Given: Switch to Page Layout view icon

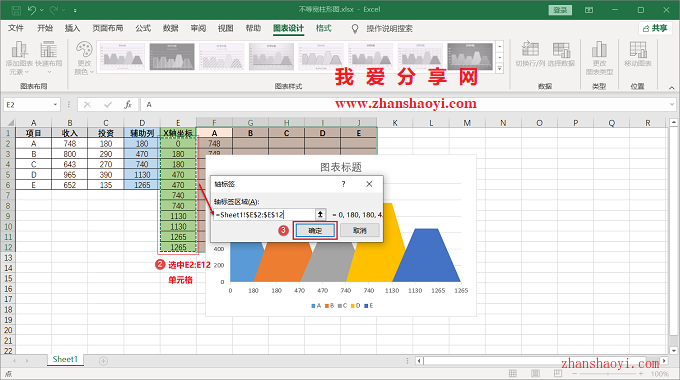Looking at the screenshot, I should [535, 373].
